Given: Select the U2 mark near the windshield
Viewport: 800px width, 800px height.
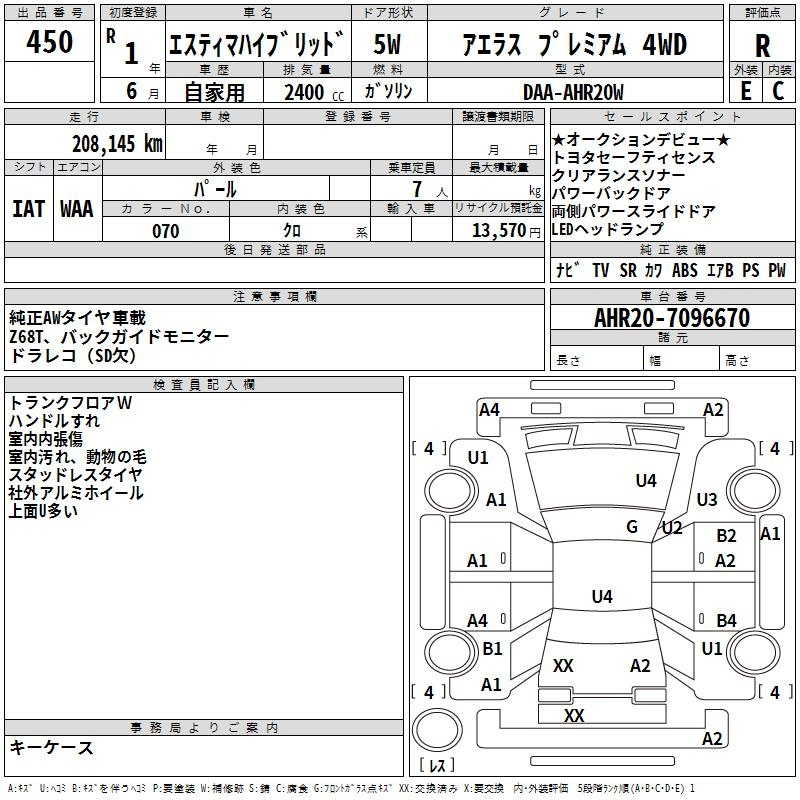Looking at the screenshot, I should (x=672, y=527).
